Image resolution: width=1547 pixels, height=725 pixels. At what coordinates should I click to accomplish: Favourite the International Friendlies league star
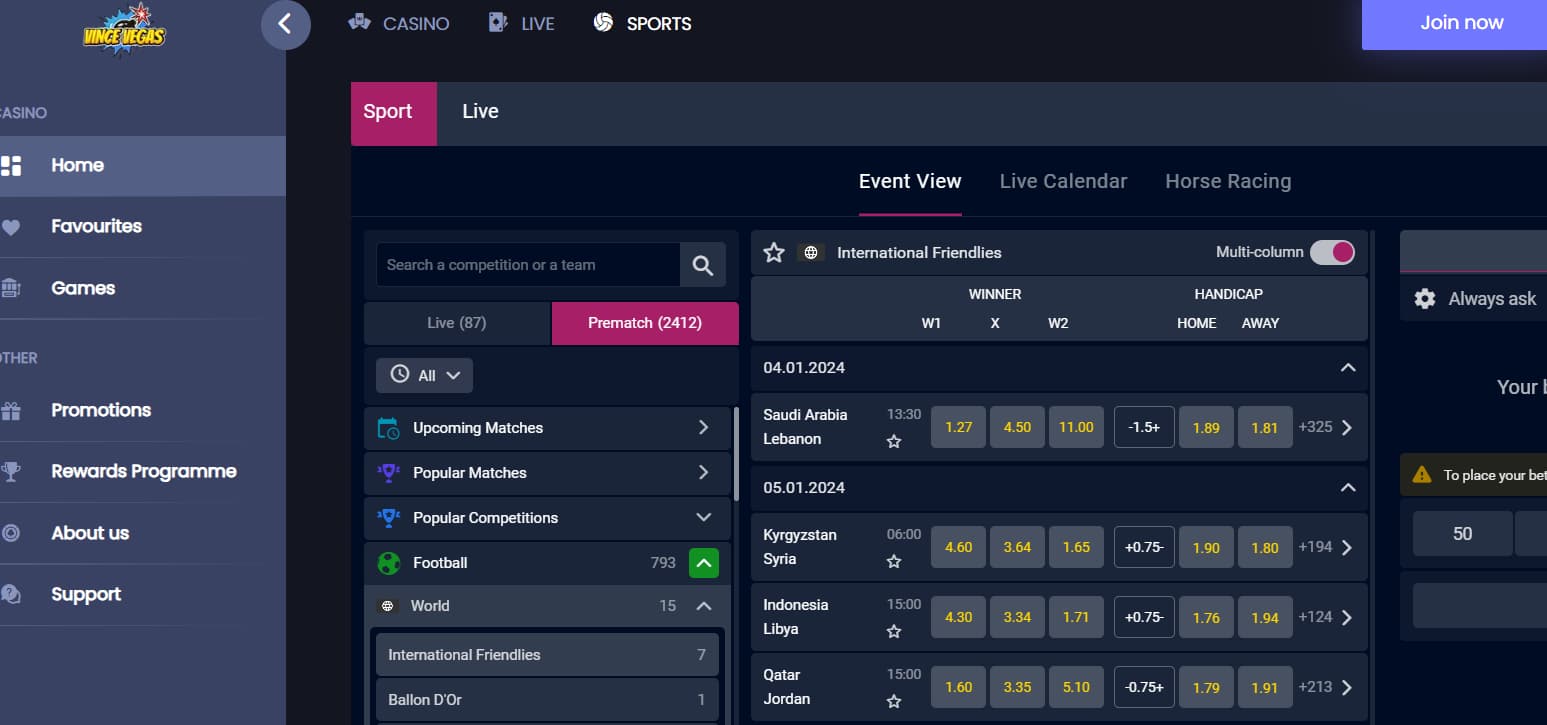[x=774, y=253]
